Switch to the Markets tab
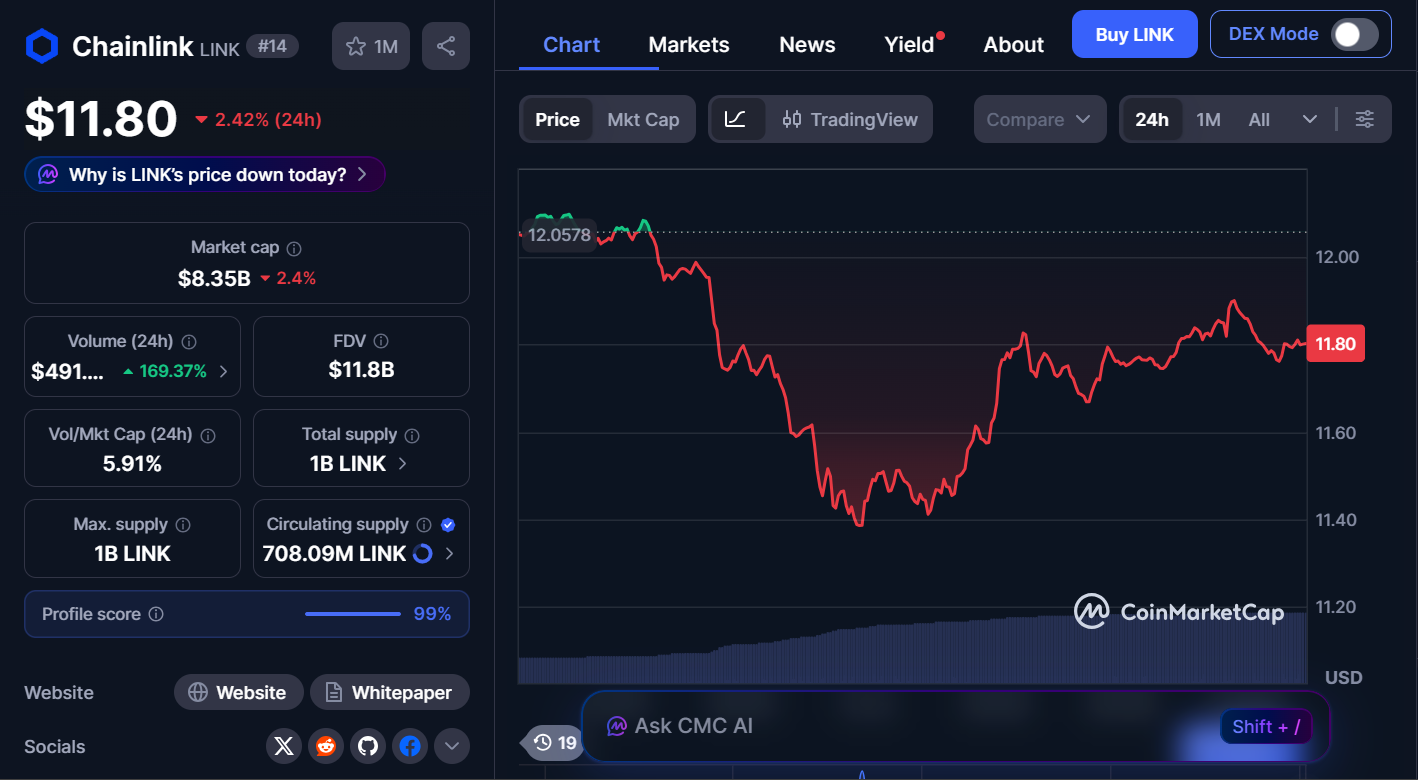 [689, 45]
